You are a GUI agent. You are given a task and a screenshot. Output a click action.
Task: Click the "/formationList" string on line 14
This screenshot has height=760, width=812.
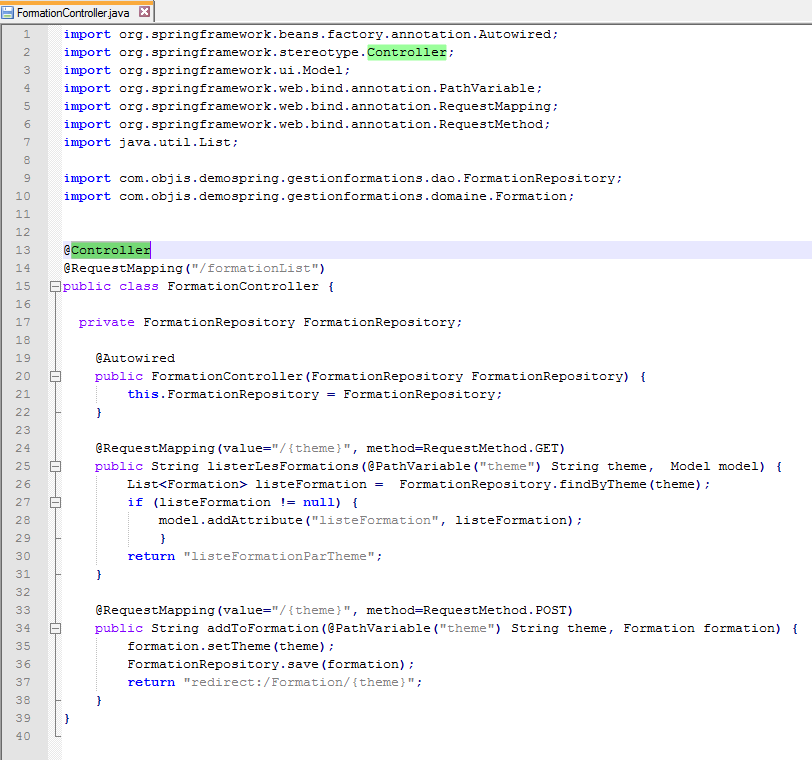pos(255,268)
